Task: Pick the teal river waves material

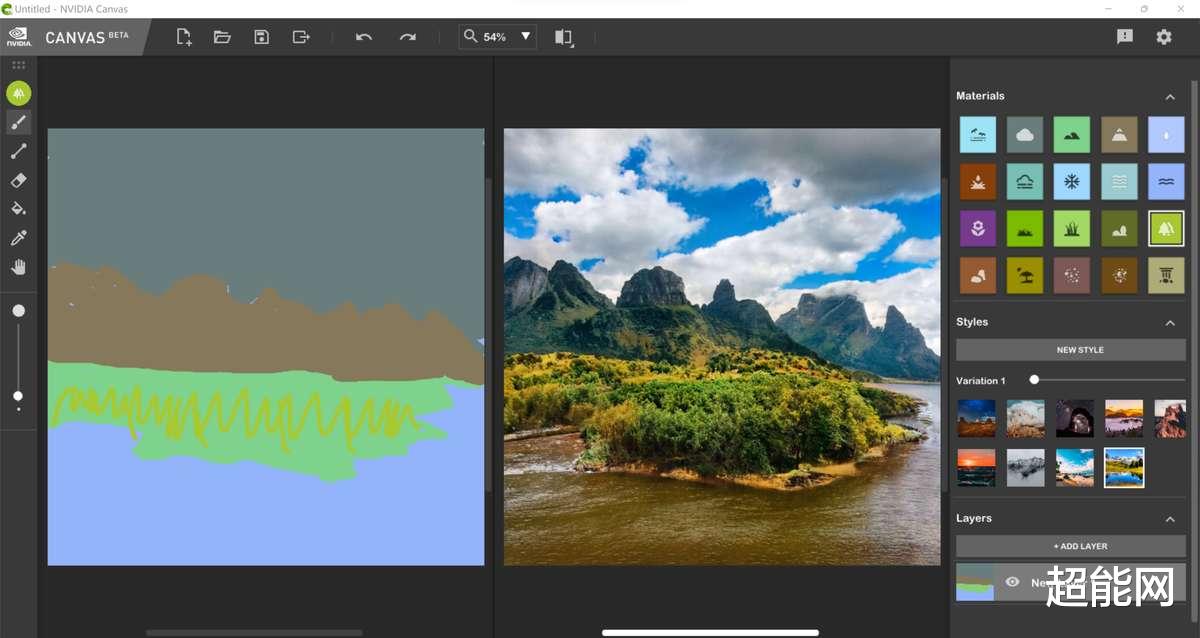Action: point(1119,181)
